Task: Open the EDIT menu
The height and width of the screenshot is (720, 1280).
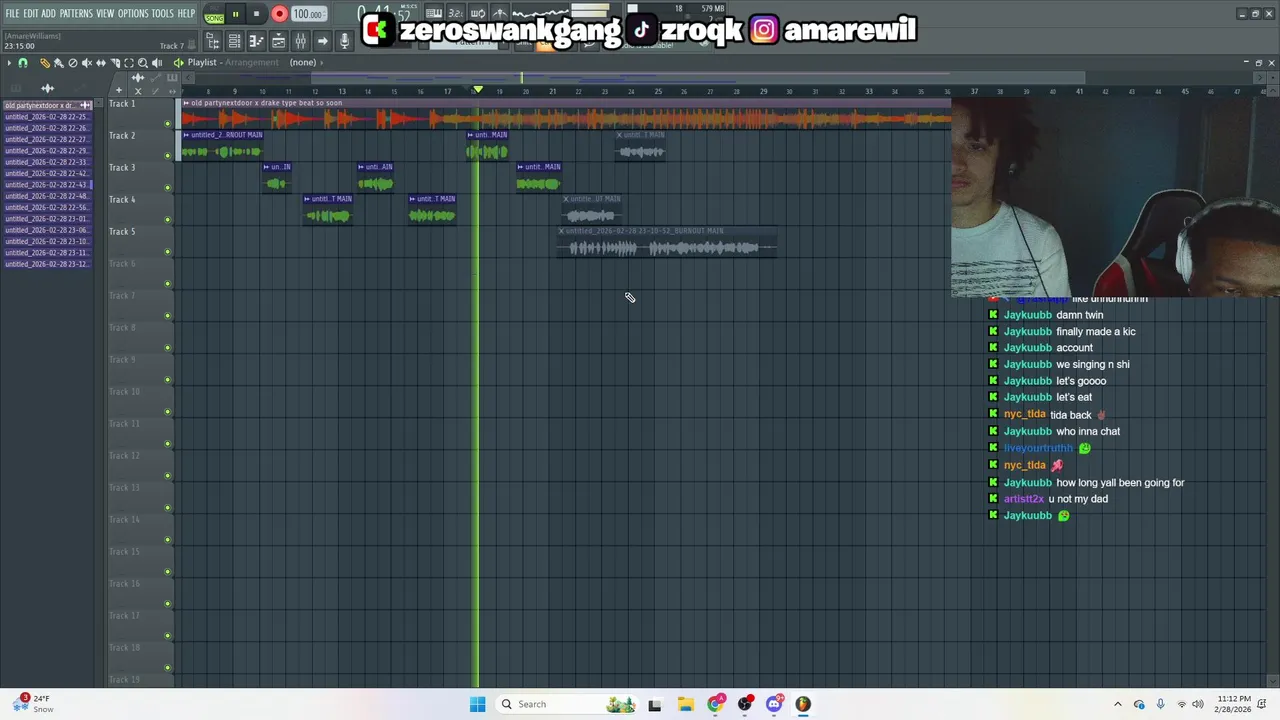Action: [x=31, y=14]
